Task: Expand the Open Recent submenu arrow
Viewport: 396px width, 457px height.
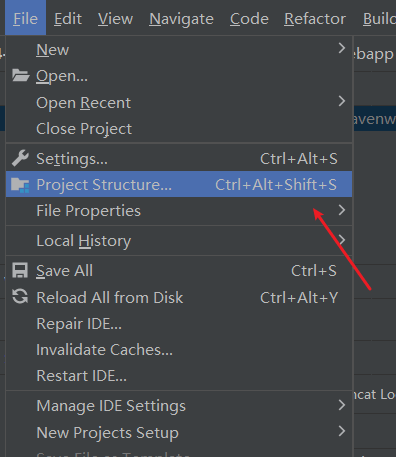Action: [x=342, y=101]
